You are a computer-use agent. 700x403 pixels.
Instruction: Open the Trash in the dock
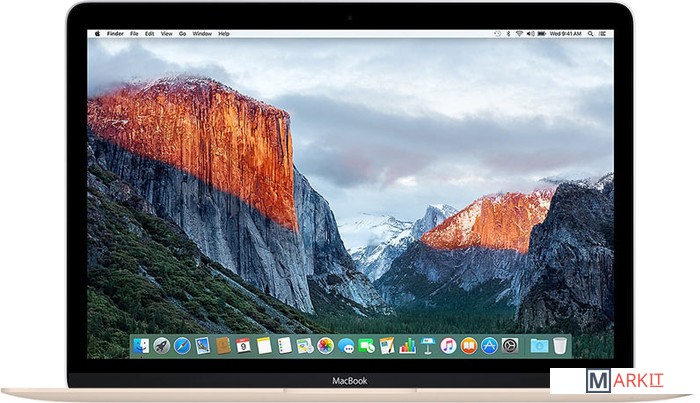click(560, 345)
